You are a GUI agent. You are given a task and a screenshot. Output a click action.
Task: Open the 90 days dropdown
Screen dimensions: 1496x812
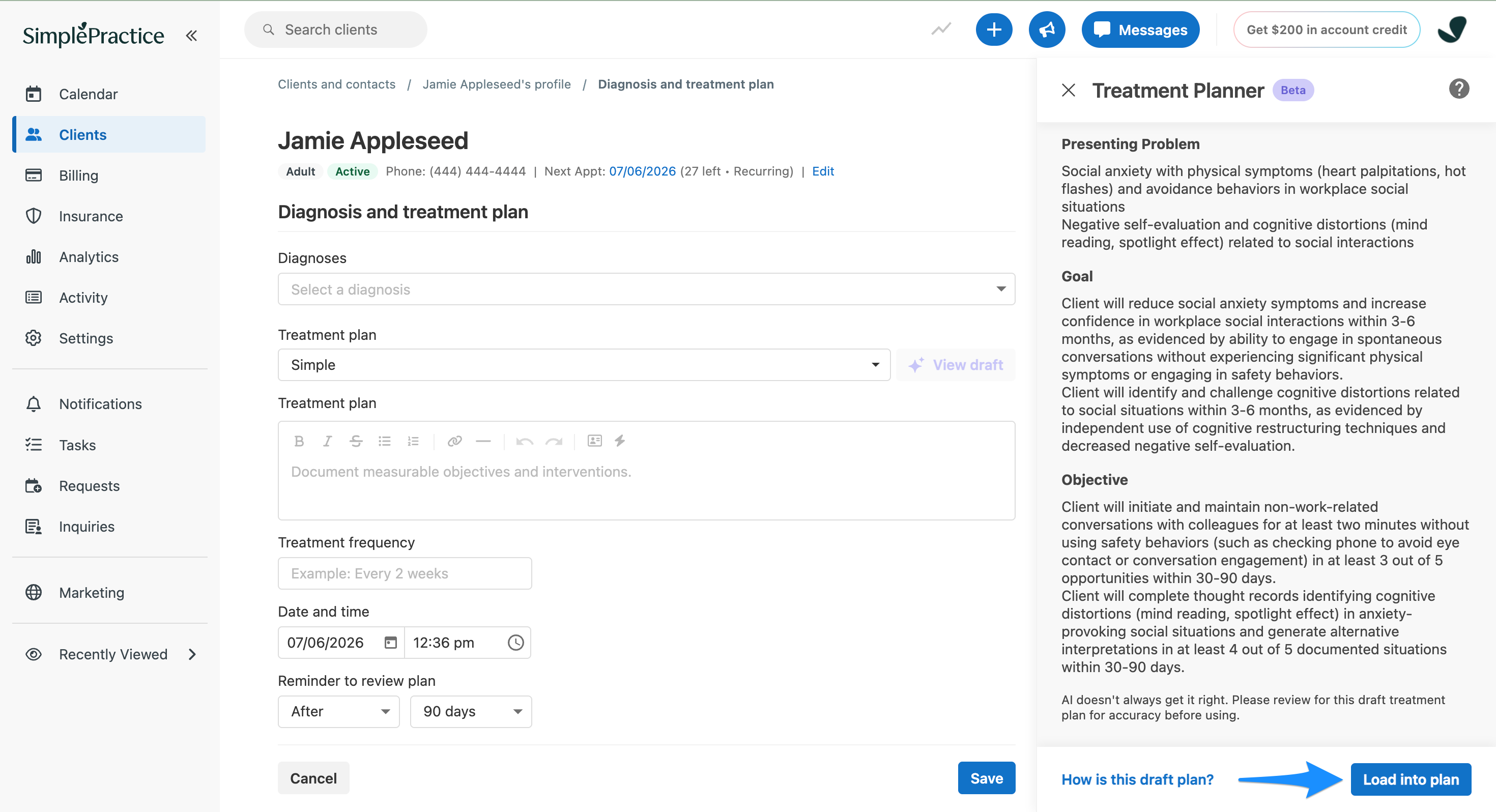(x=471, y=711)
